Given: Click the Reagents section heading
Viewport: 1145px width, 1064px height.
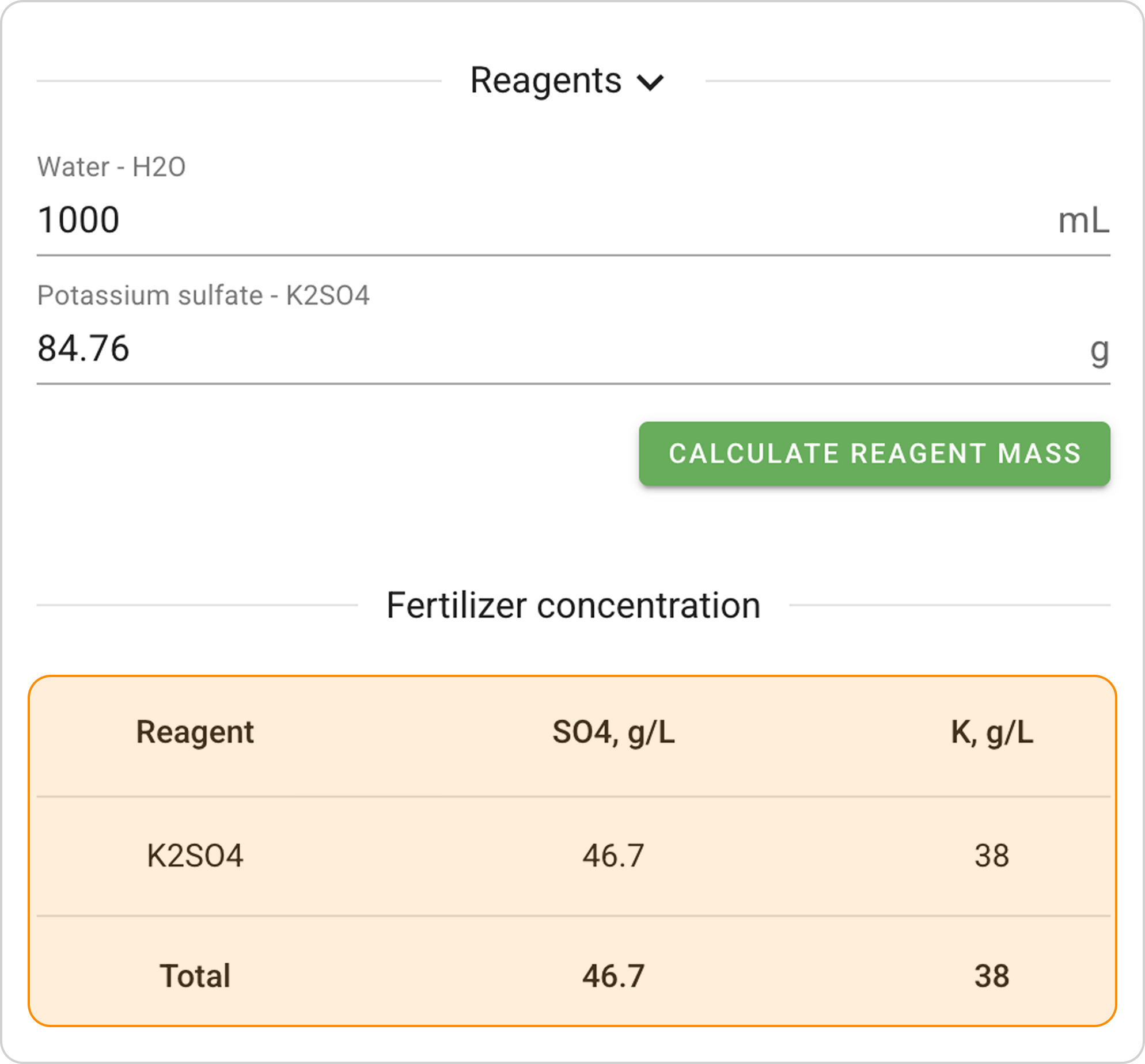Looking at the screenshot, I should [x=545, y=81].
